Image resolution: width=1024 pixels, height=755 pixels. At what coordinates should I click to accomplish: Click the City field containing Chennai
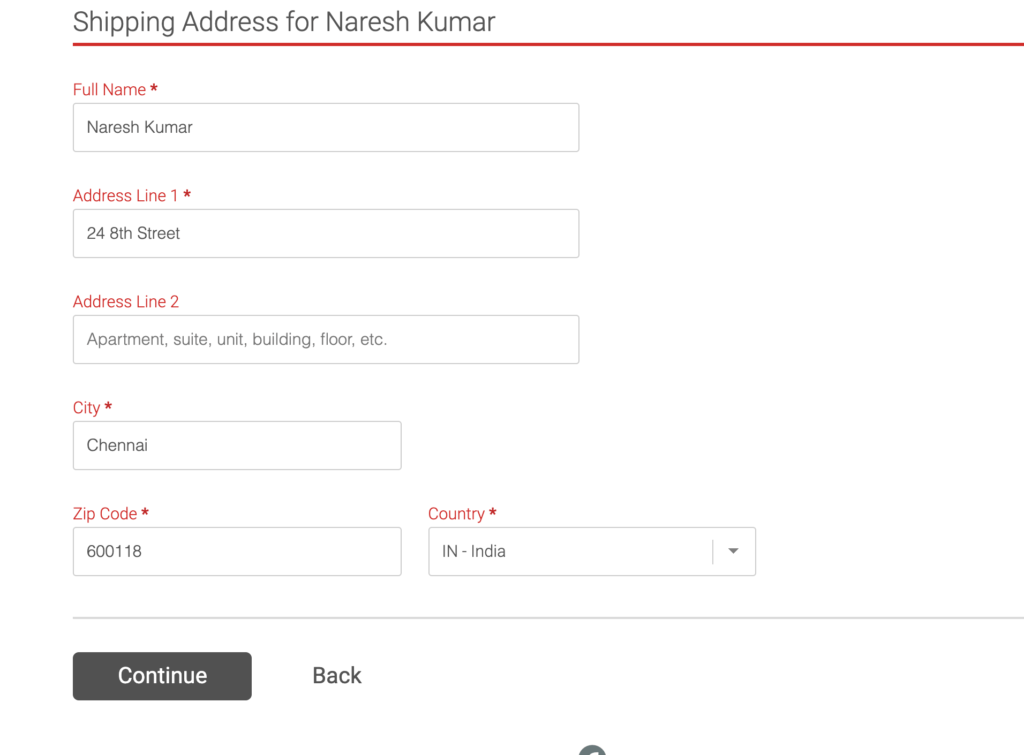click(237, 445)
